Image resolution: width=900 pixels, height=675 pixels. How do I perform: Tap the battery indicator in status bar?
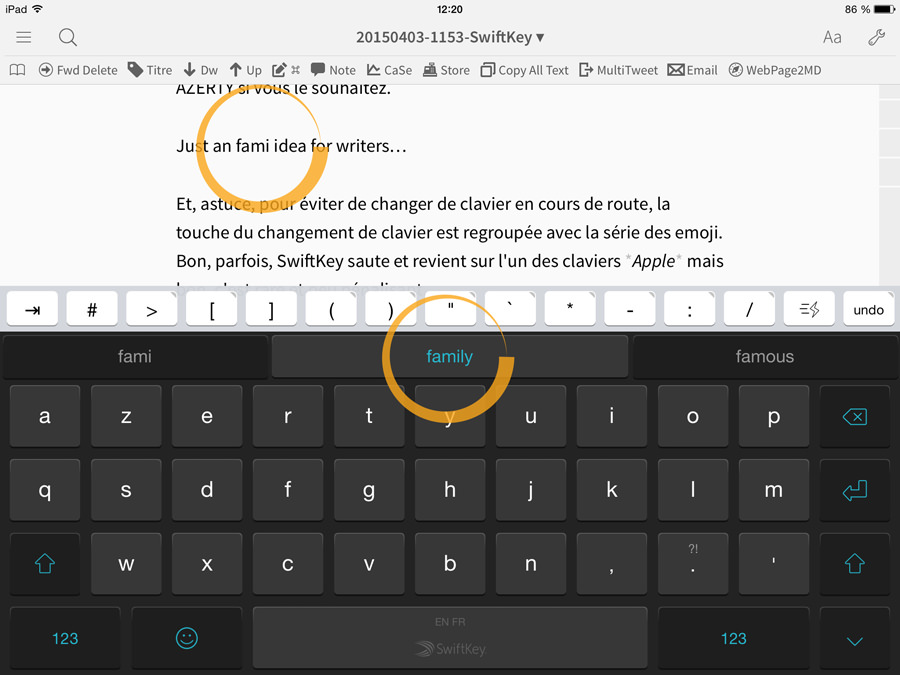click(x=883, y=9)
